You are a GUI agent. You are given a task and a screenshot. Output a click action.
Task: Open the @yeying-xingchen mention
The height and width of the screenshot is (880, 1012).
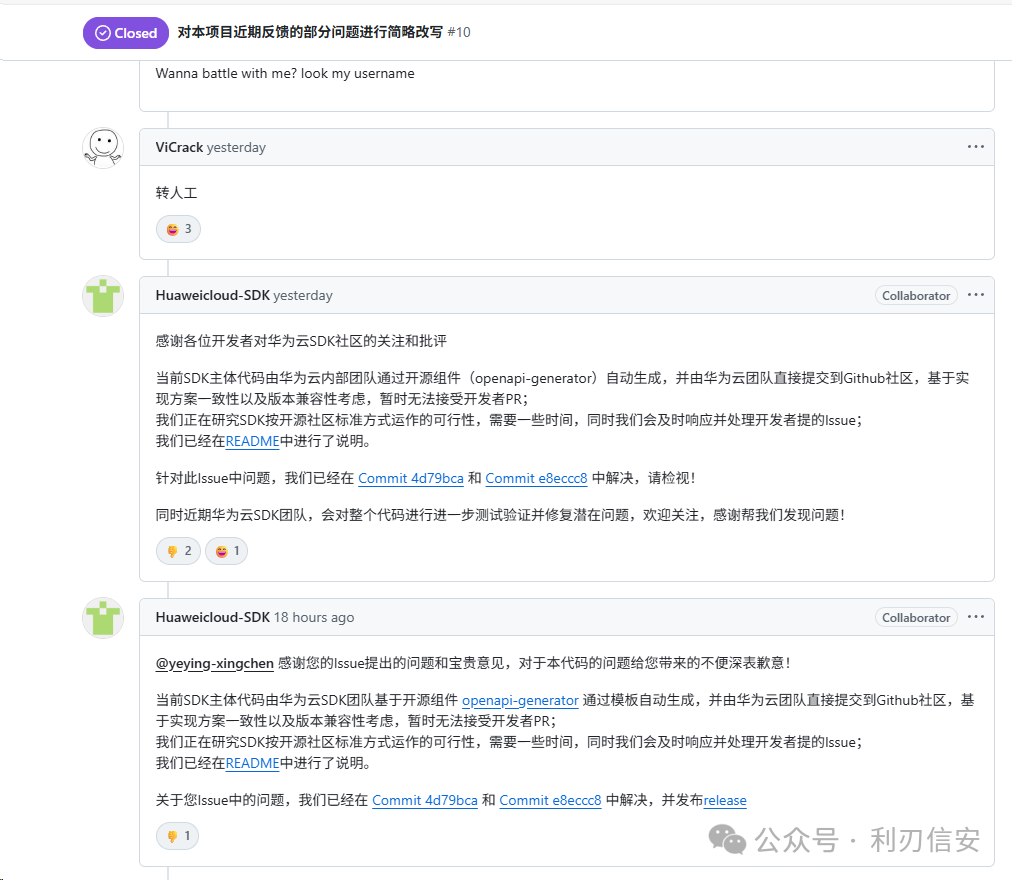214,663
